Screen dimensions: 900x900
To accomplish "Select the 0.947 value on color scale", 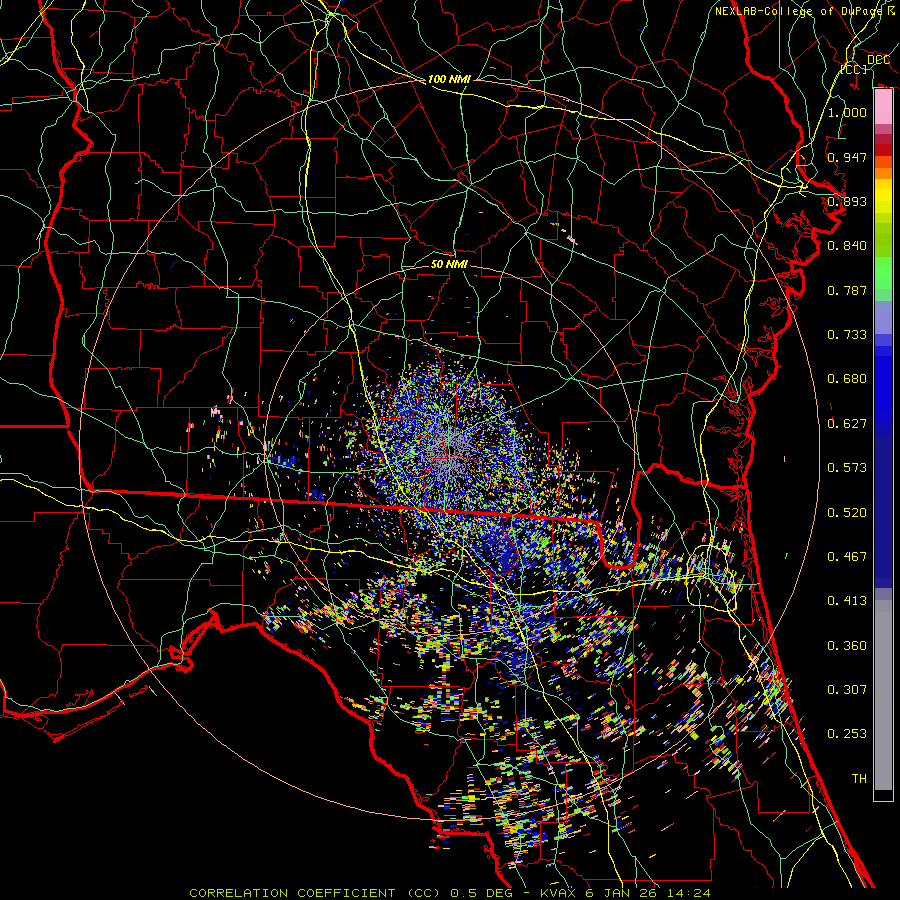I will (847, 158).
